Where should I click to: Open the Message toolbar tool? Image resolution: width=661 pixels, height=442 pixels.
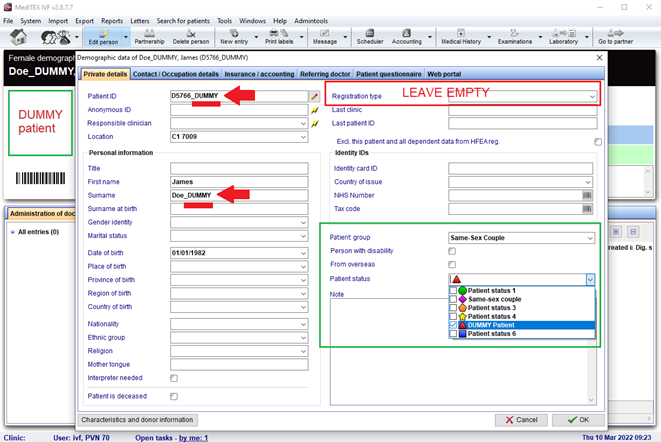[x=325, y=37]
